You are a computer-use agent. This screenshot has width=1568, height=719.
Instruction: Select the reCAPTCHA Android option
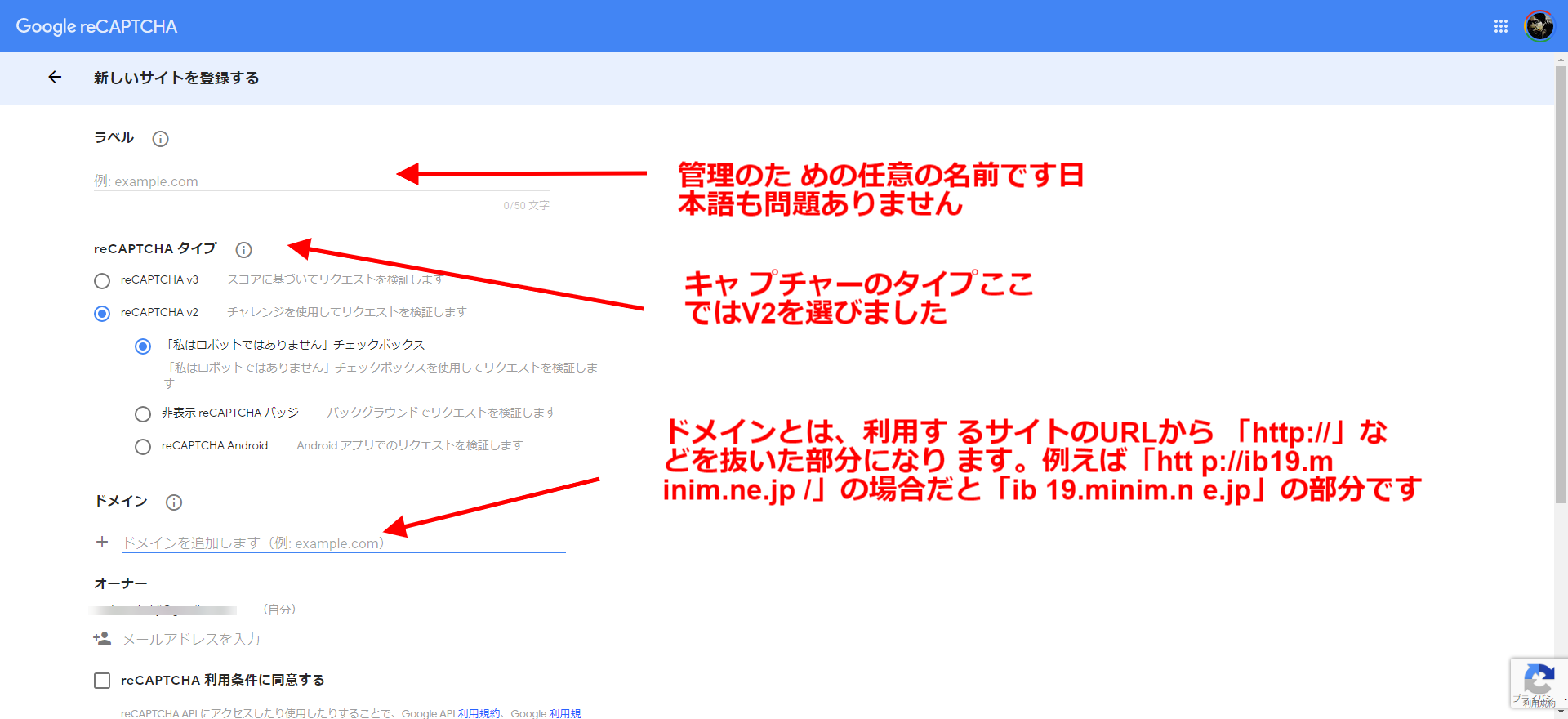point(143,447)
